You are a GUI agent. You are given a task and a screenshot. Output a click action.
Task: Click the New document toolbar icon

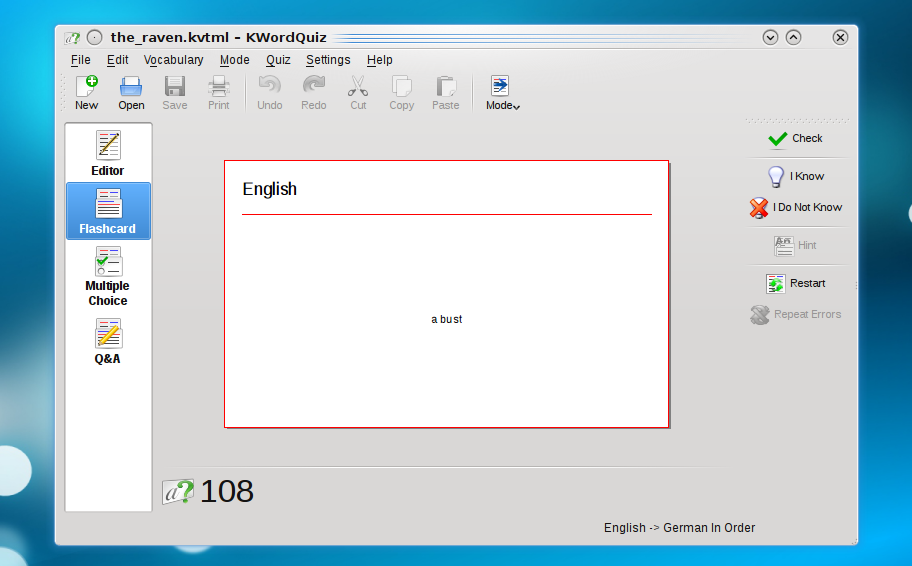[87, 92]
